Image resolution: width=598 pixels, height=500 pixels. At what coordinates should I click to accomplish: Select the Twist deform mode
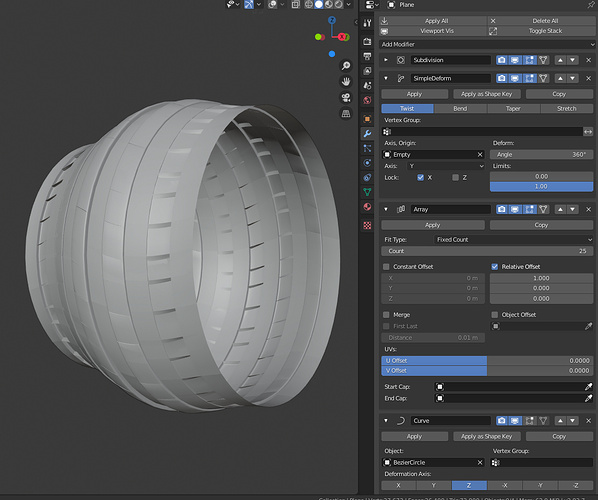(x=407, y=109)
